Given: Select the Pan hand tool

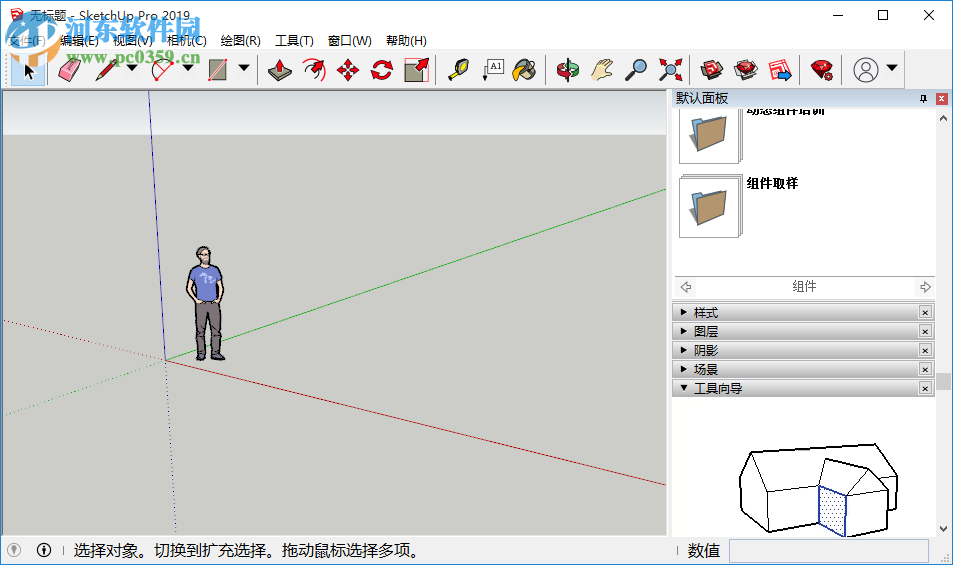Looking at the screenshot, I should 602,70.
